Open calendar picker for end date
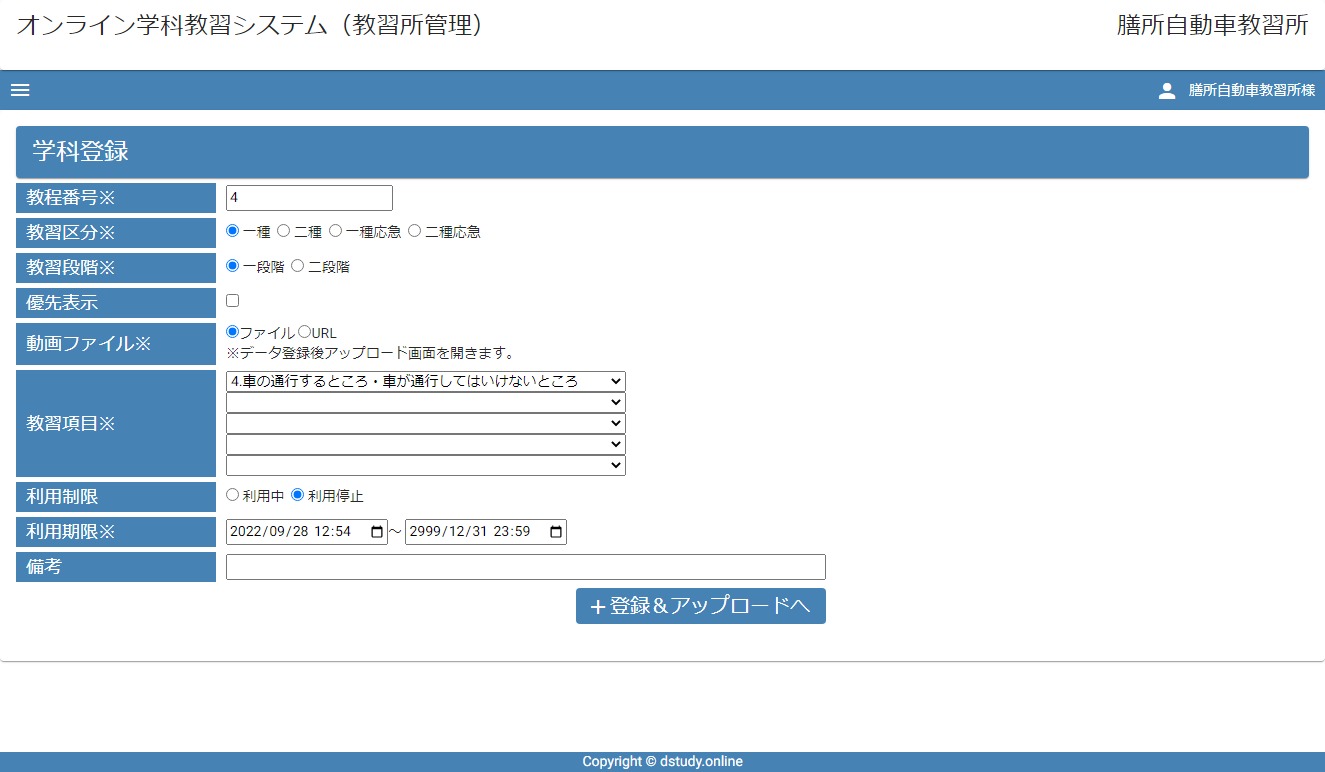The height and width of the screenshot is (772, 1325). point(556,532)
